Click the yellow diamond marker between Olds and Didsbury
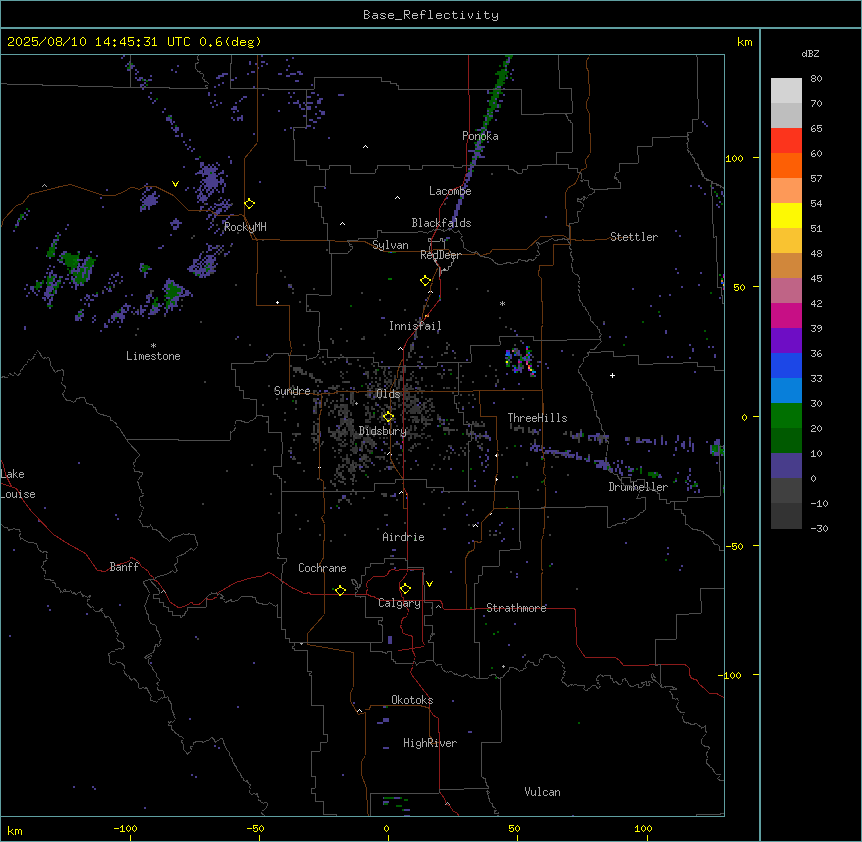Image resolution: width=862 pixels, height=842 pixels. click(x=388, y=417)
